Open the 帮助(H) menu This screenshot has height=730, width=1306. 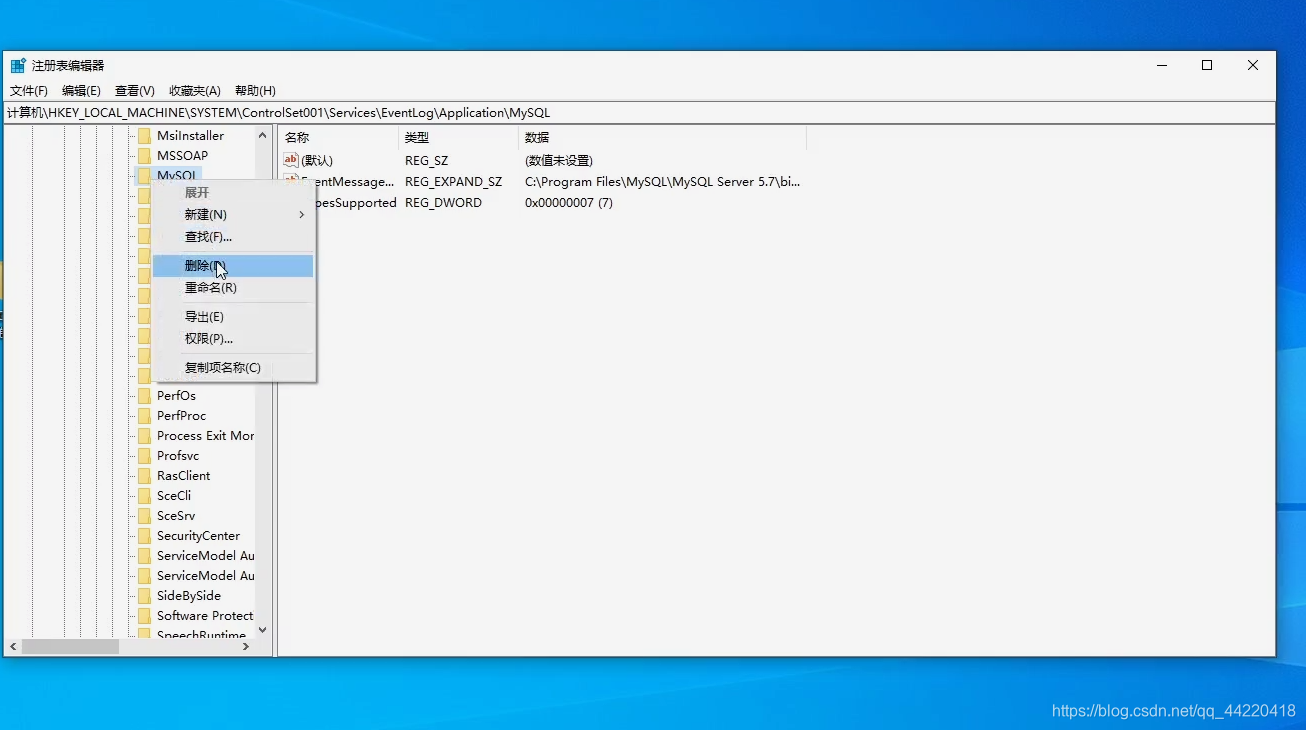click(x=255, y=91)
